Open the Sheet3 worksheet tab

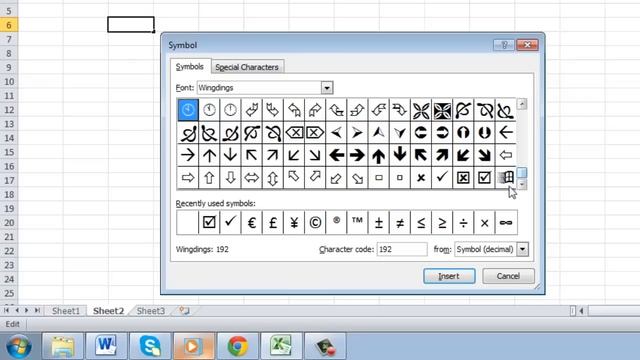(x=151, y=311)
